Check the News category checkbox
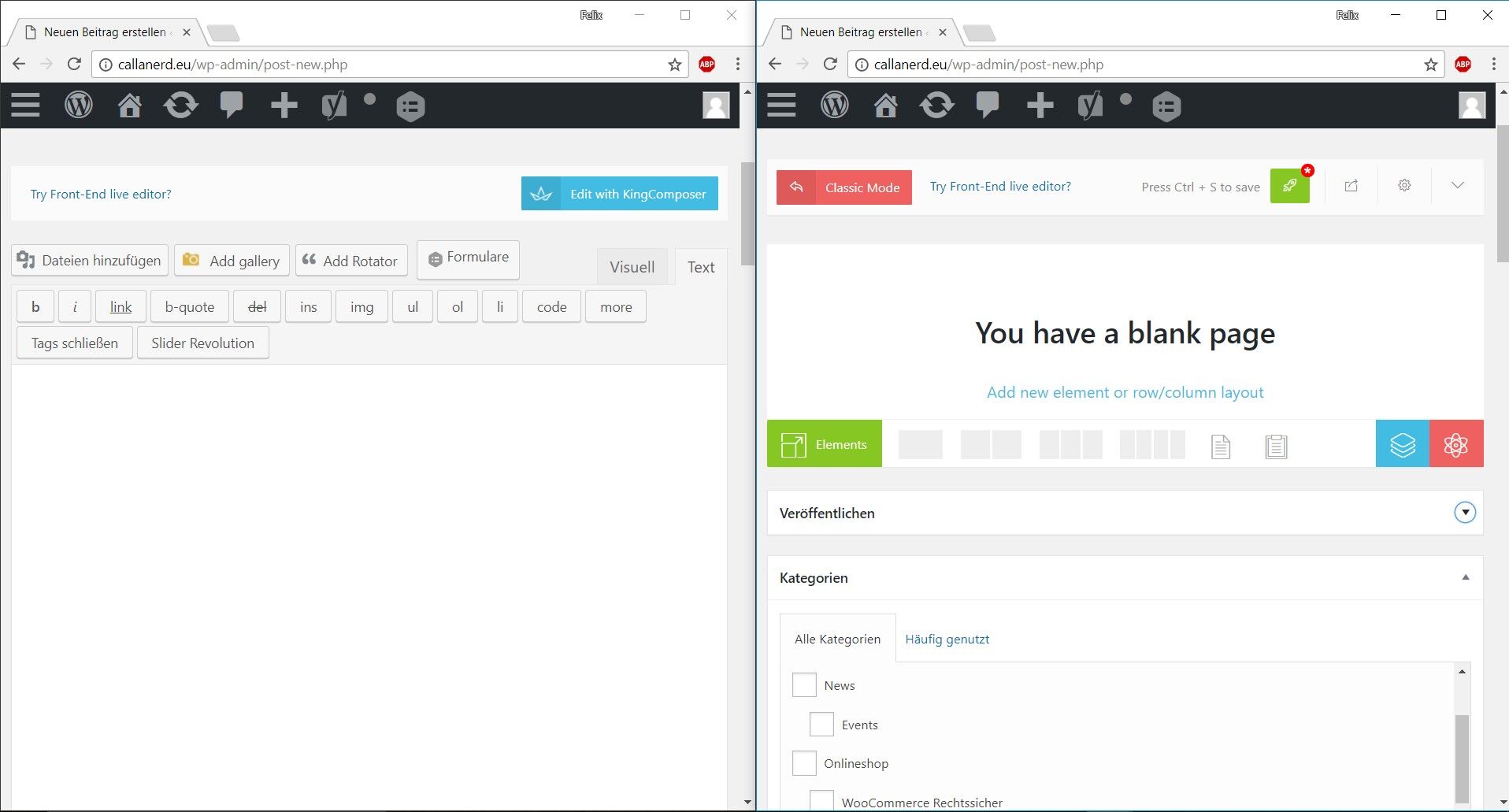This screenshot has height=812, width=1509. (x=804, y=684)
